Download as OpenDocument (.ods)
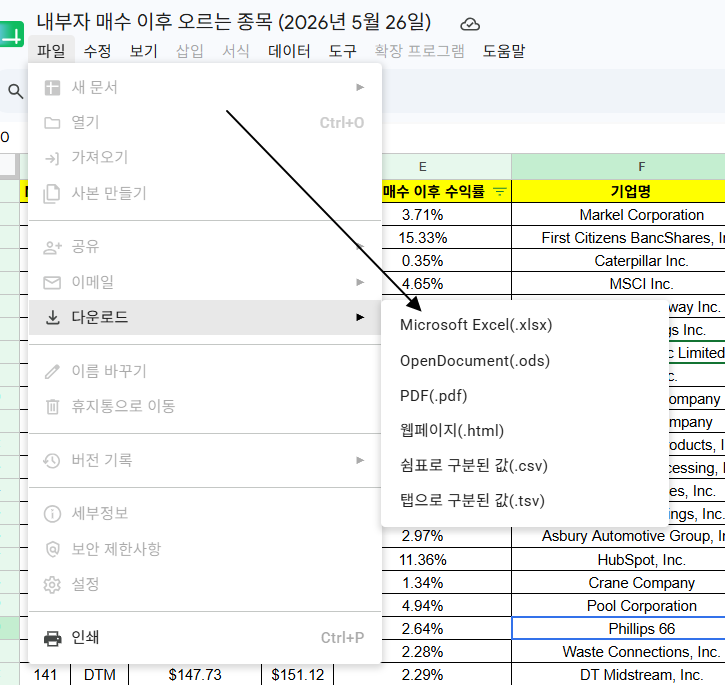This screenshot has height=685, width=725. (525, 361)
